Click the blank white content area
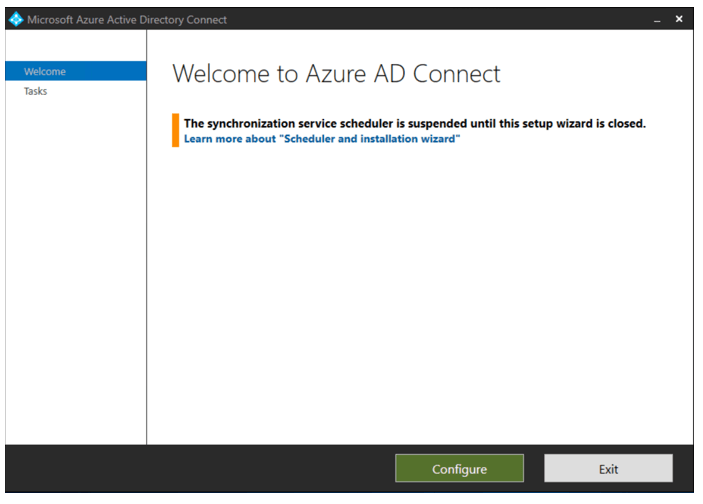 (x=420, y=300)
